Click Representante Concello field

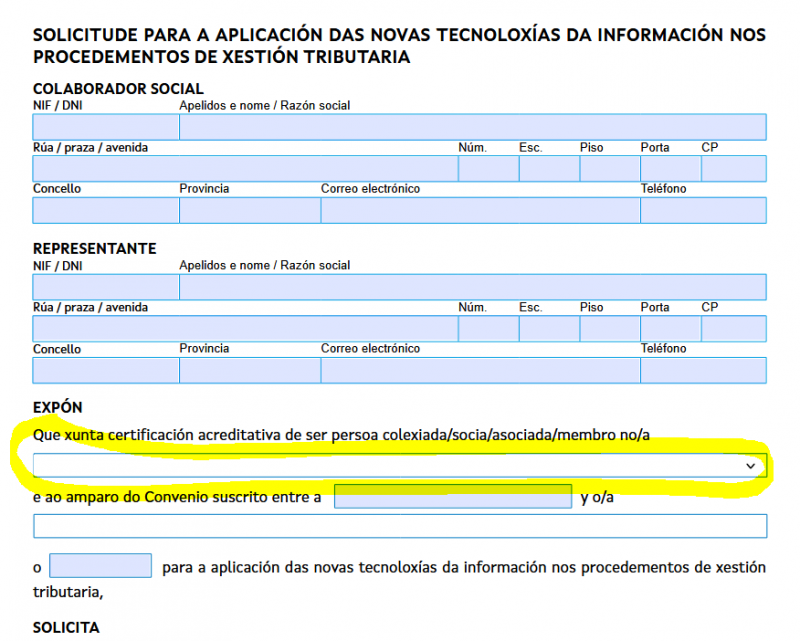pos(106,371)
